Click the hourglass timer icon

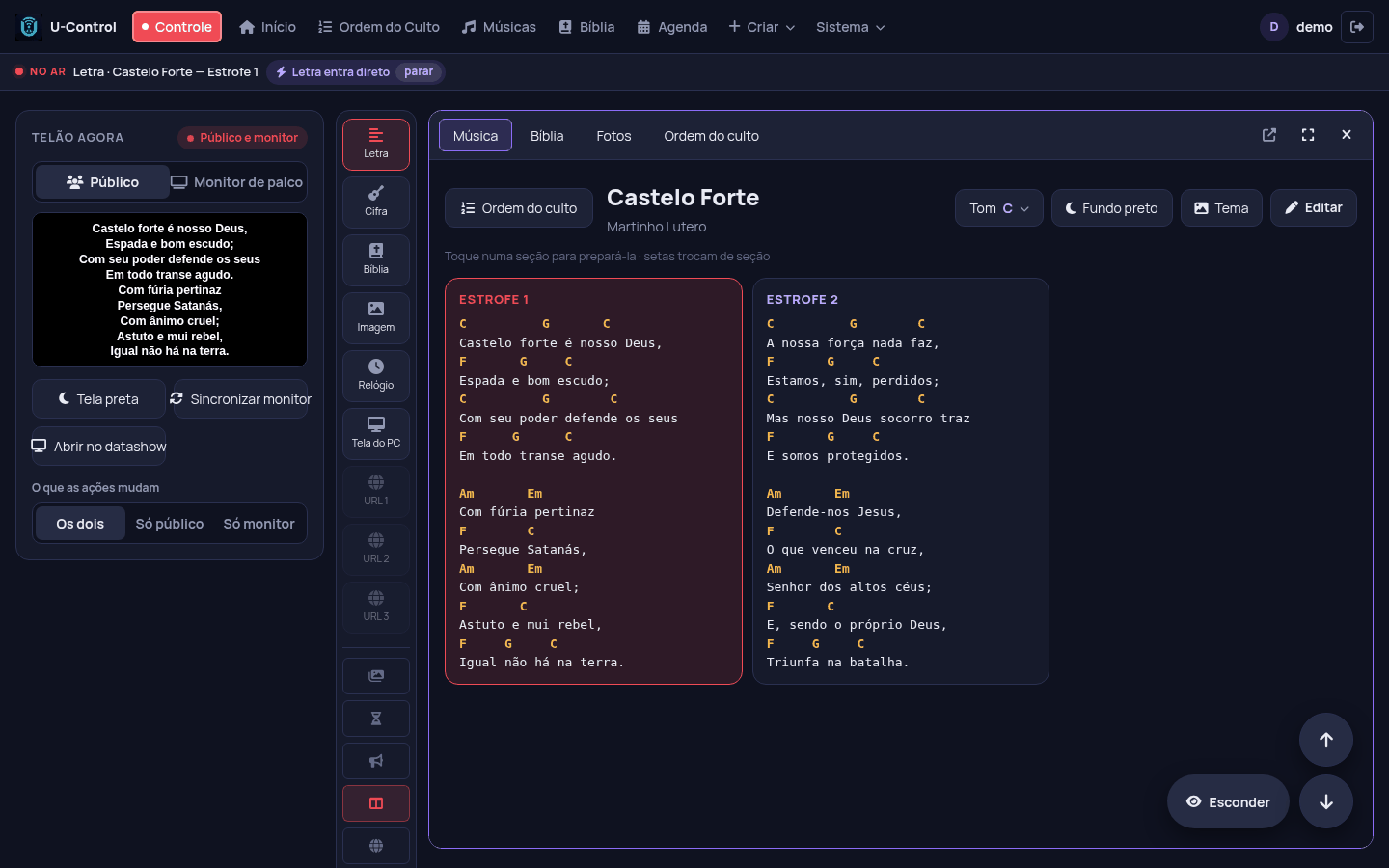[x=376, y=719]
